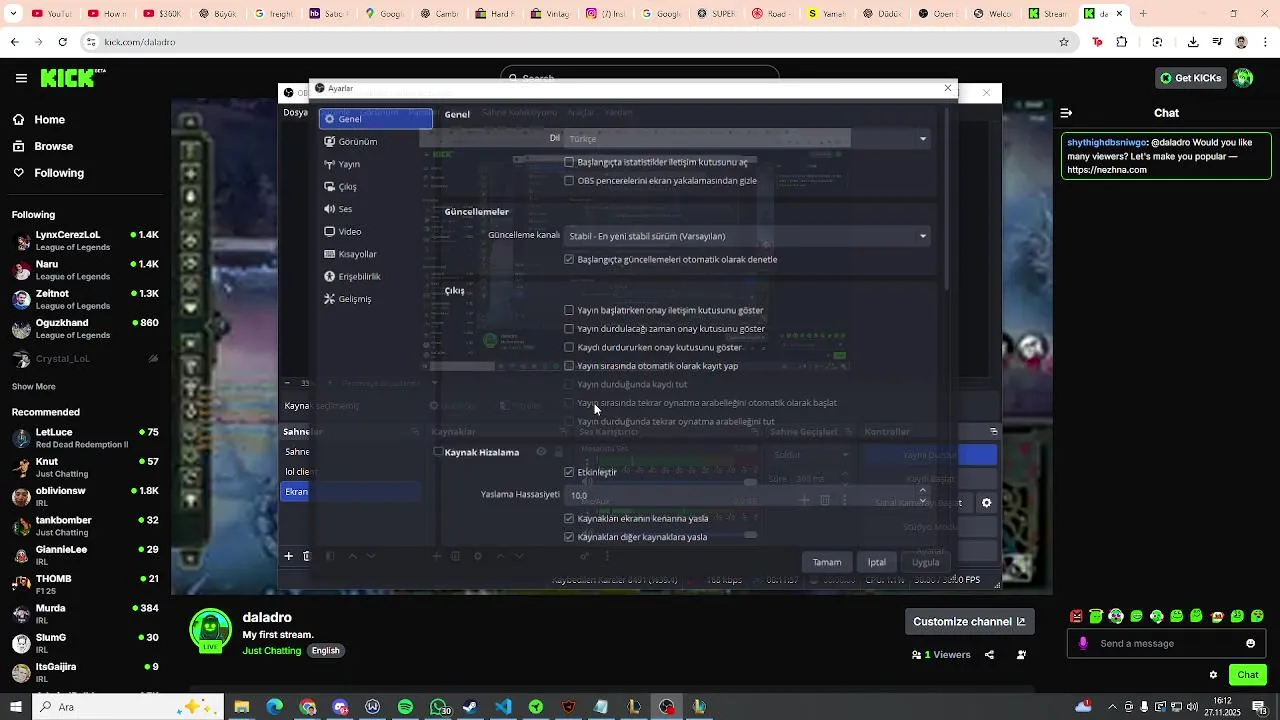Open a new browser tab

[1143, 14]
